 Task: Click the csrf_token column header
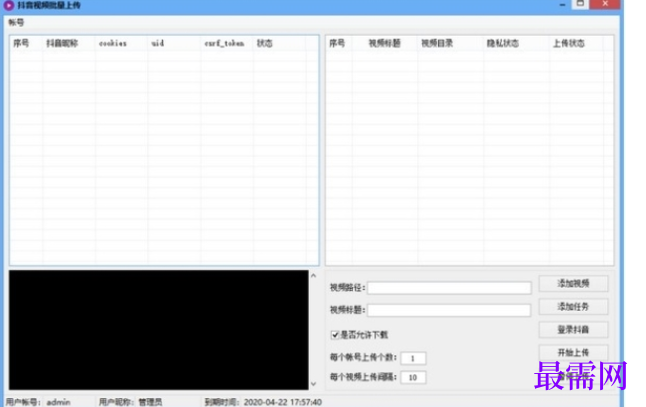coord(227,43)
